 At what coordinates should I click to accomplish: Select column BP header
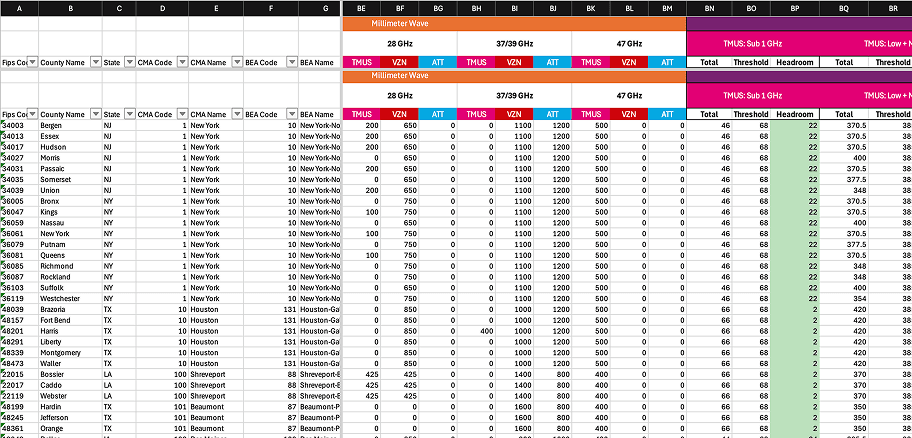795,8
